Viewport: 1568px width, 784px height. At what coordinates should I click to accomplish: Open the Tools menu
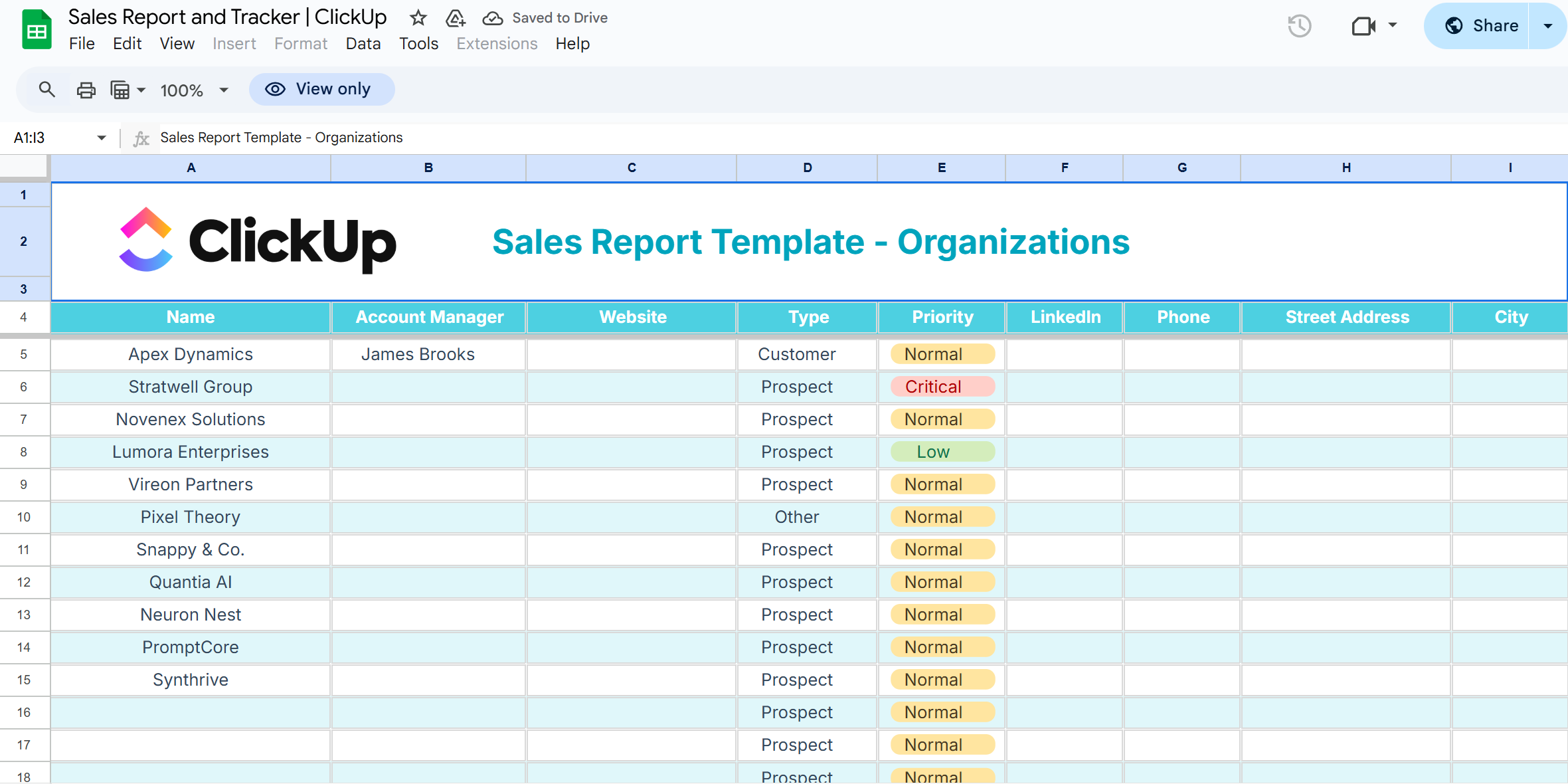418,44
